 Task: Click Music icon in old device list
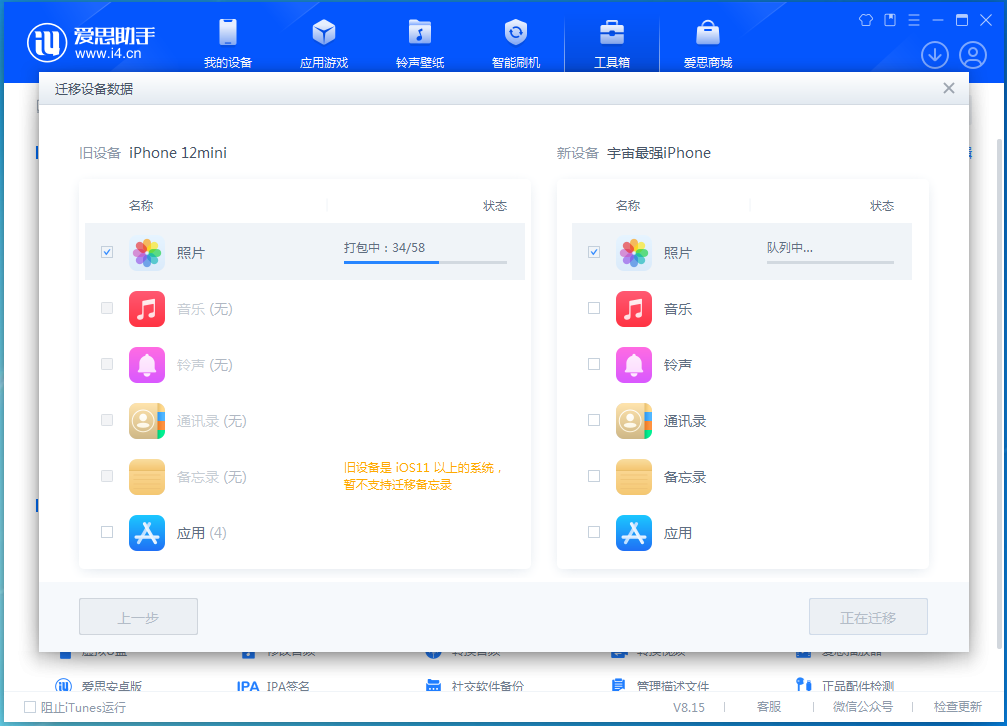[146, 309]
